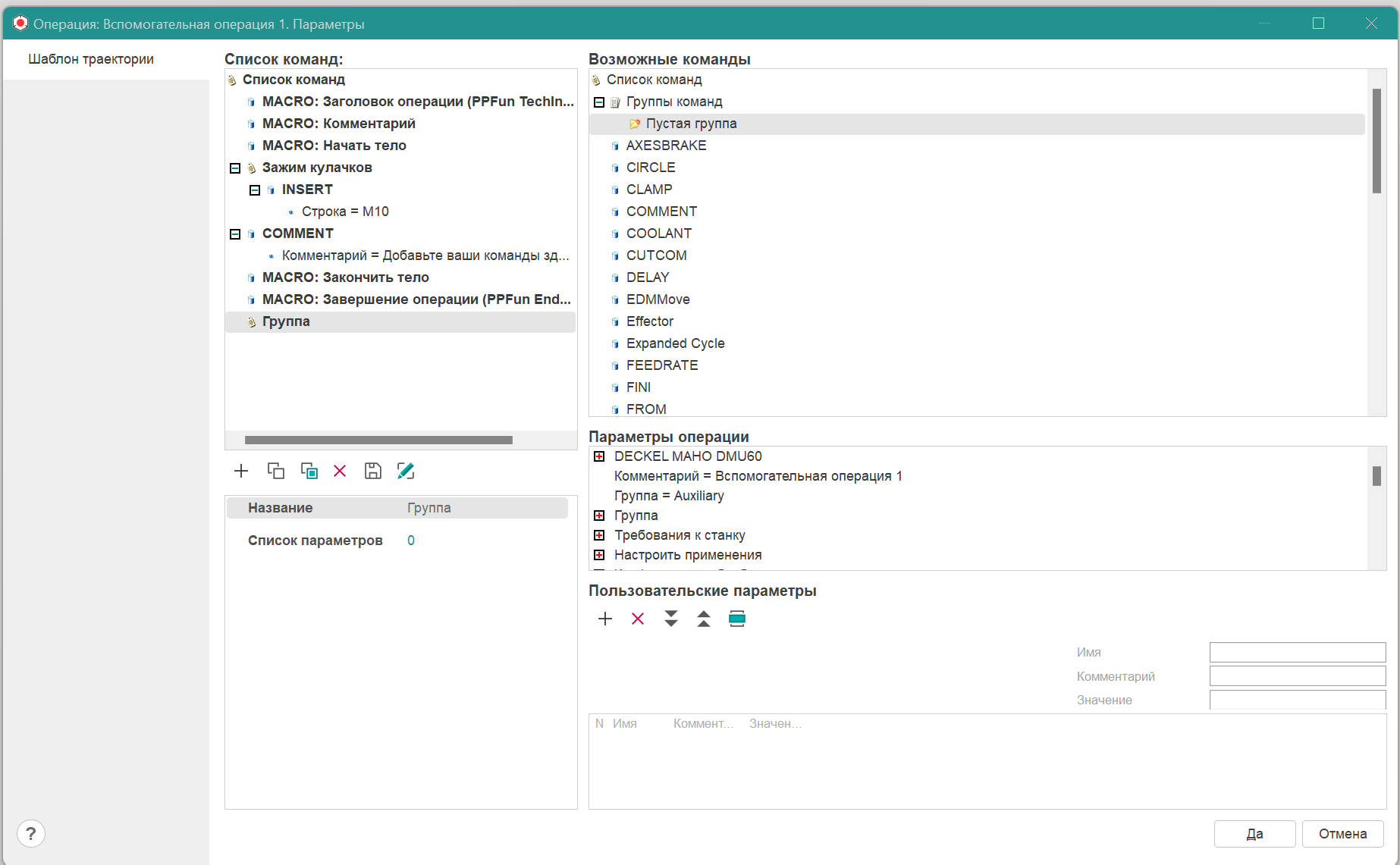Move user parameter down with the double arrow

(x=671, y=619)
